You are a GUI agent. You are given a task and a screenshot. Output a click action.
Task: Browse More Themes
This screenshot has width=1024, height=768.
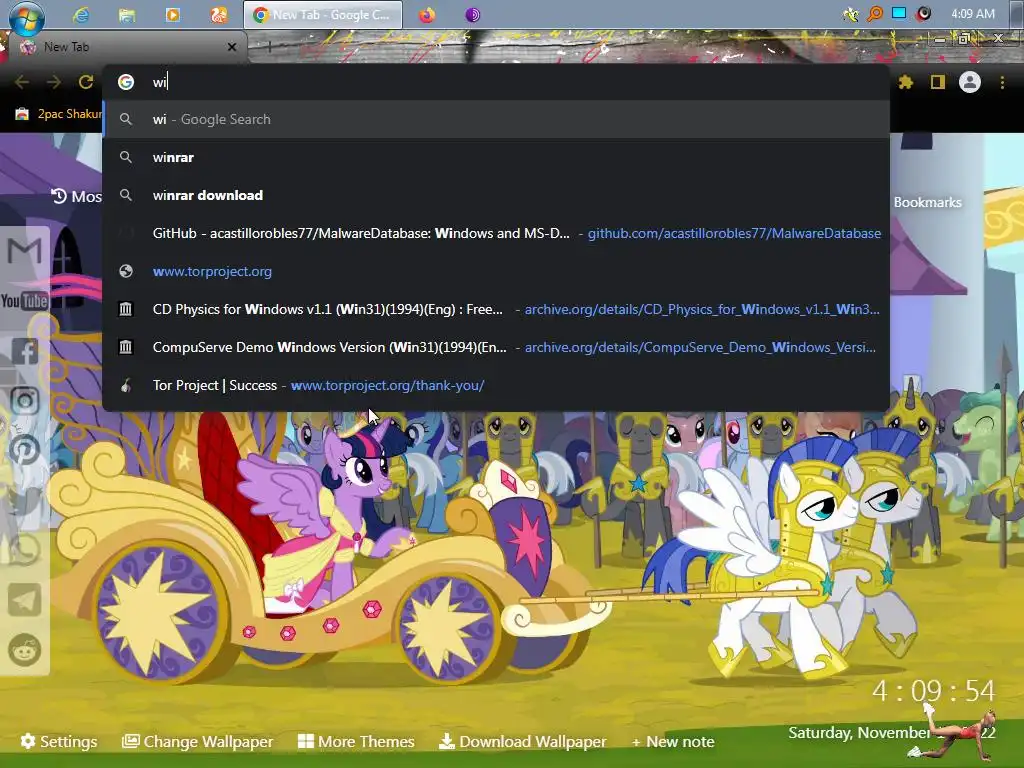click(357, 741)
